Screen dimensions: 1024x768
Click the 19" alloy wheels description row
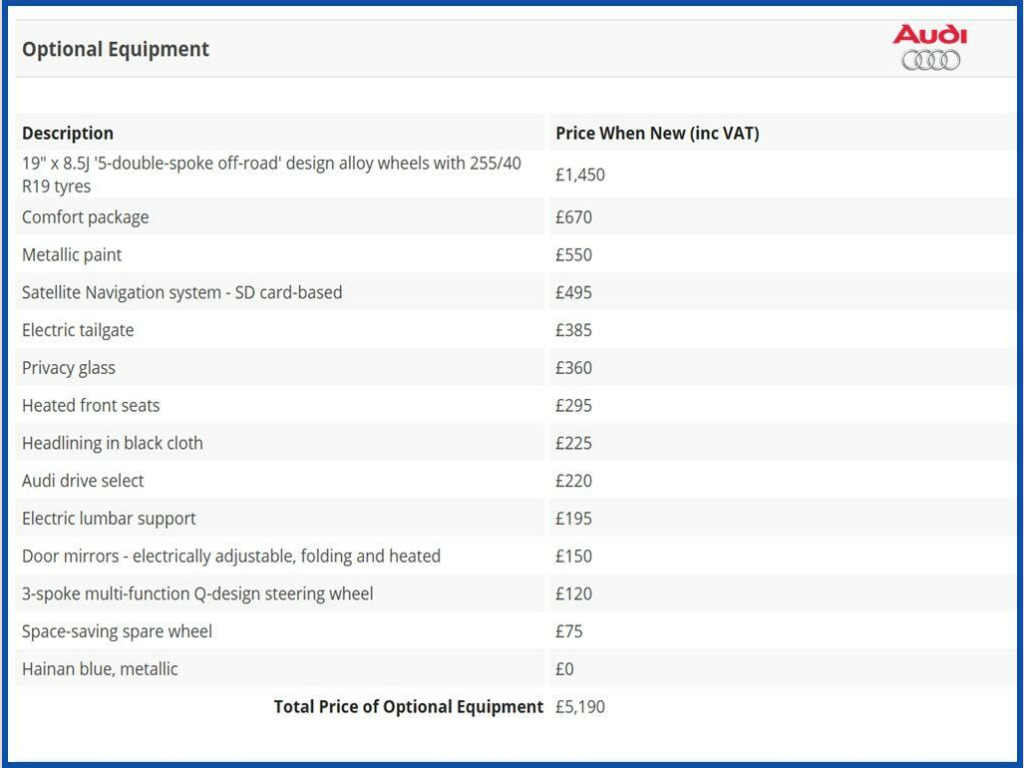coord(271,175)
